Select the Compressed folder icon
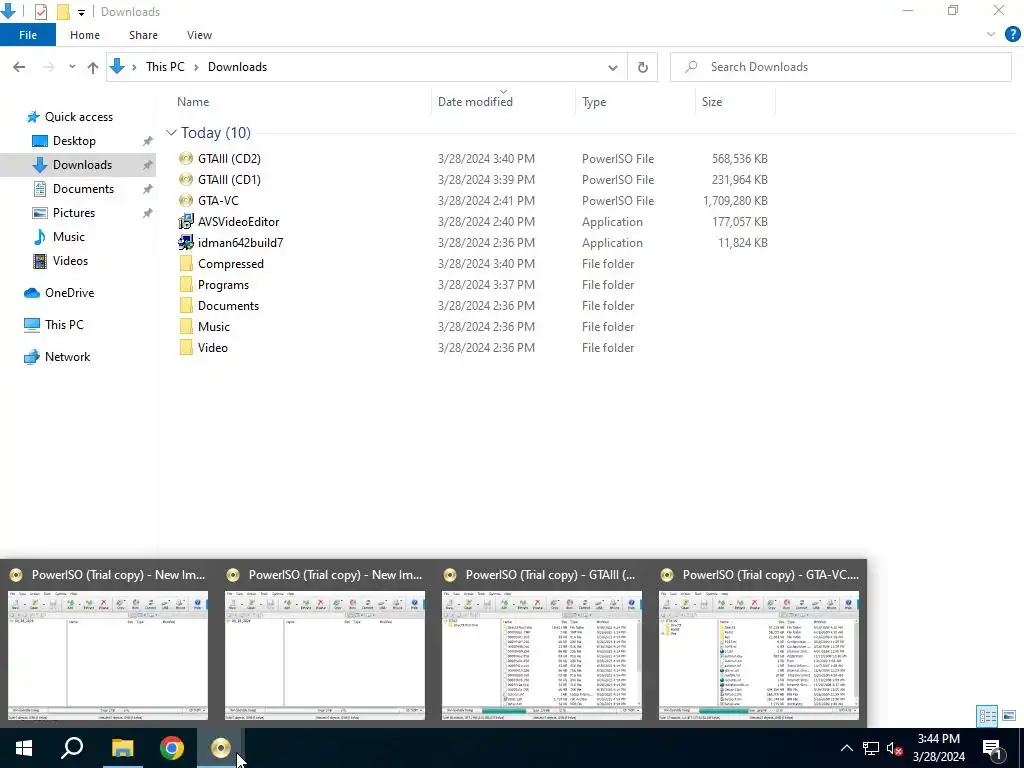The image size is (1024, 768). [186, 264]
